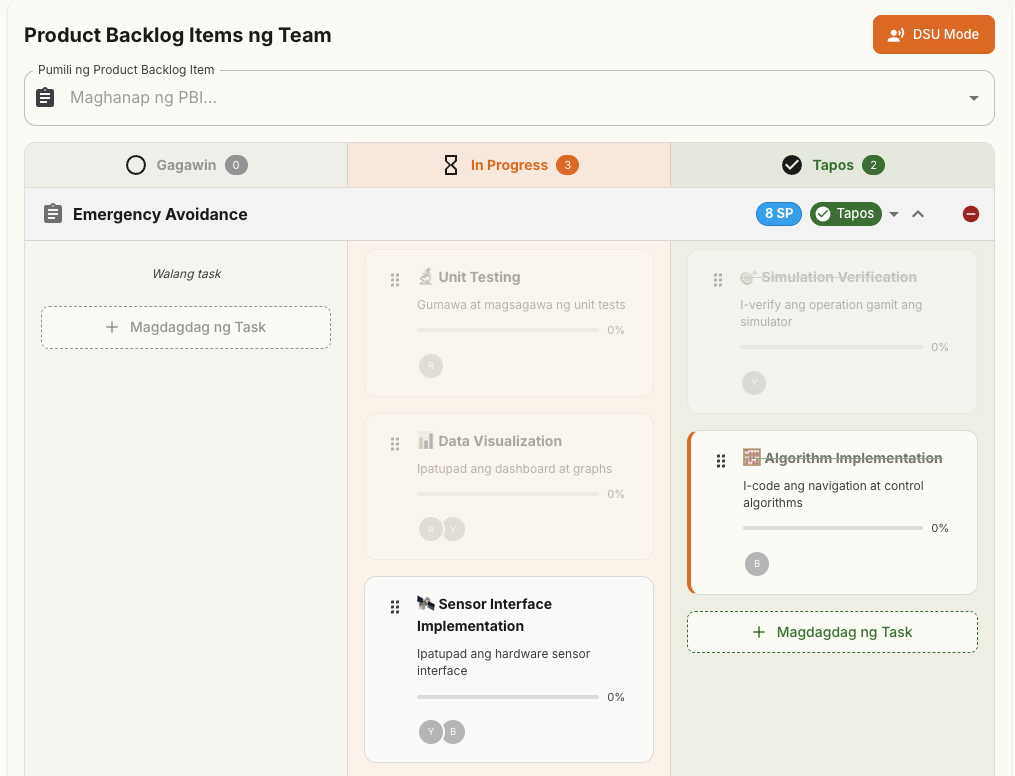The image size is (1015, 776).
Task: Toggle assignee B on Algorithm Implementation card
Action: 757,564
